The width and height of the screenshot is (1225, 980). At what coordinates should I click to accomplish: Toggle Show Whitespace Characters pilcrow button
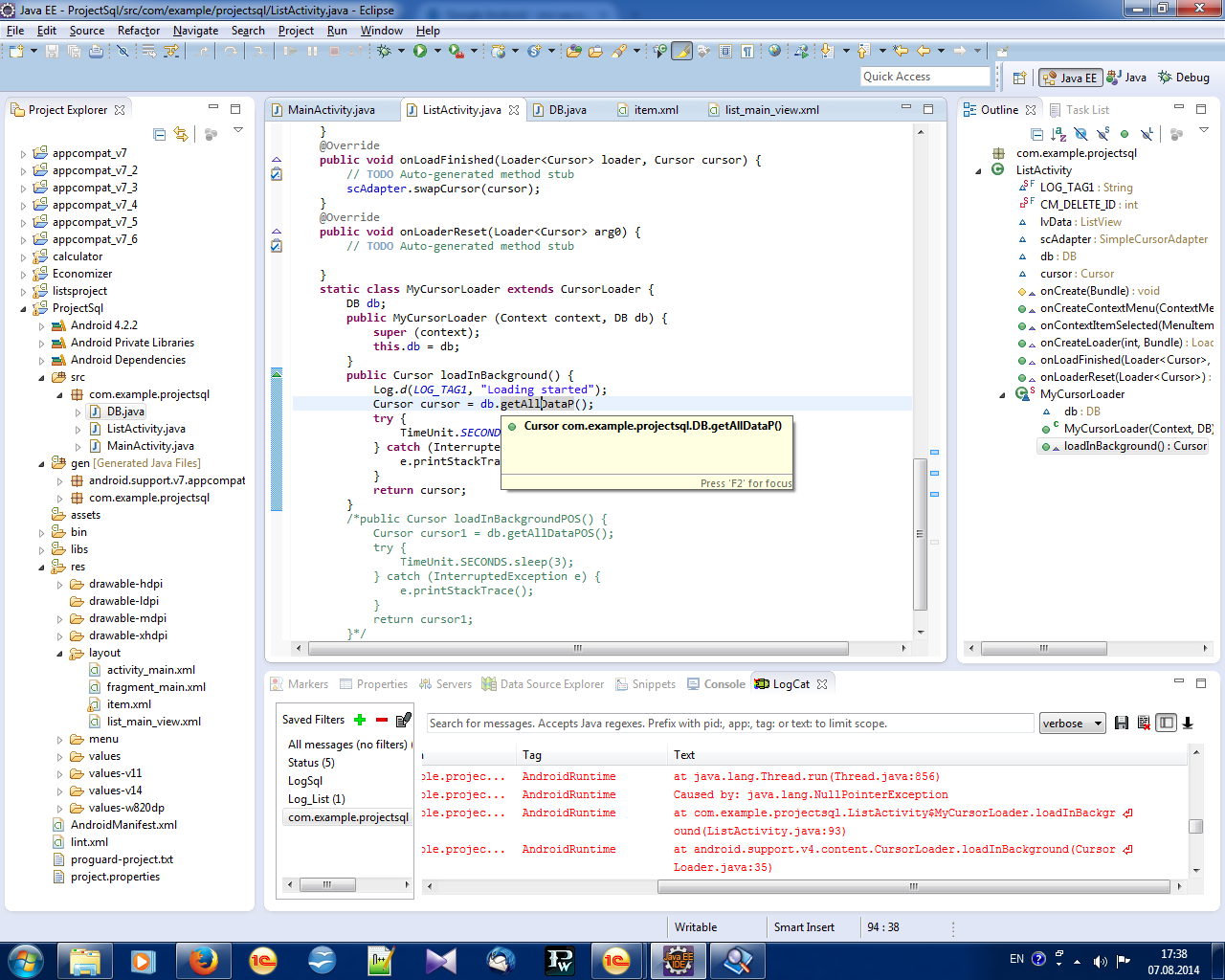click(x=747, y=51)
